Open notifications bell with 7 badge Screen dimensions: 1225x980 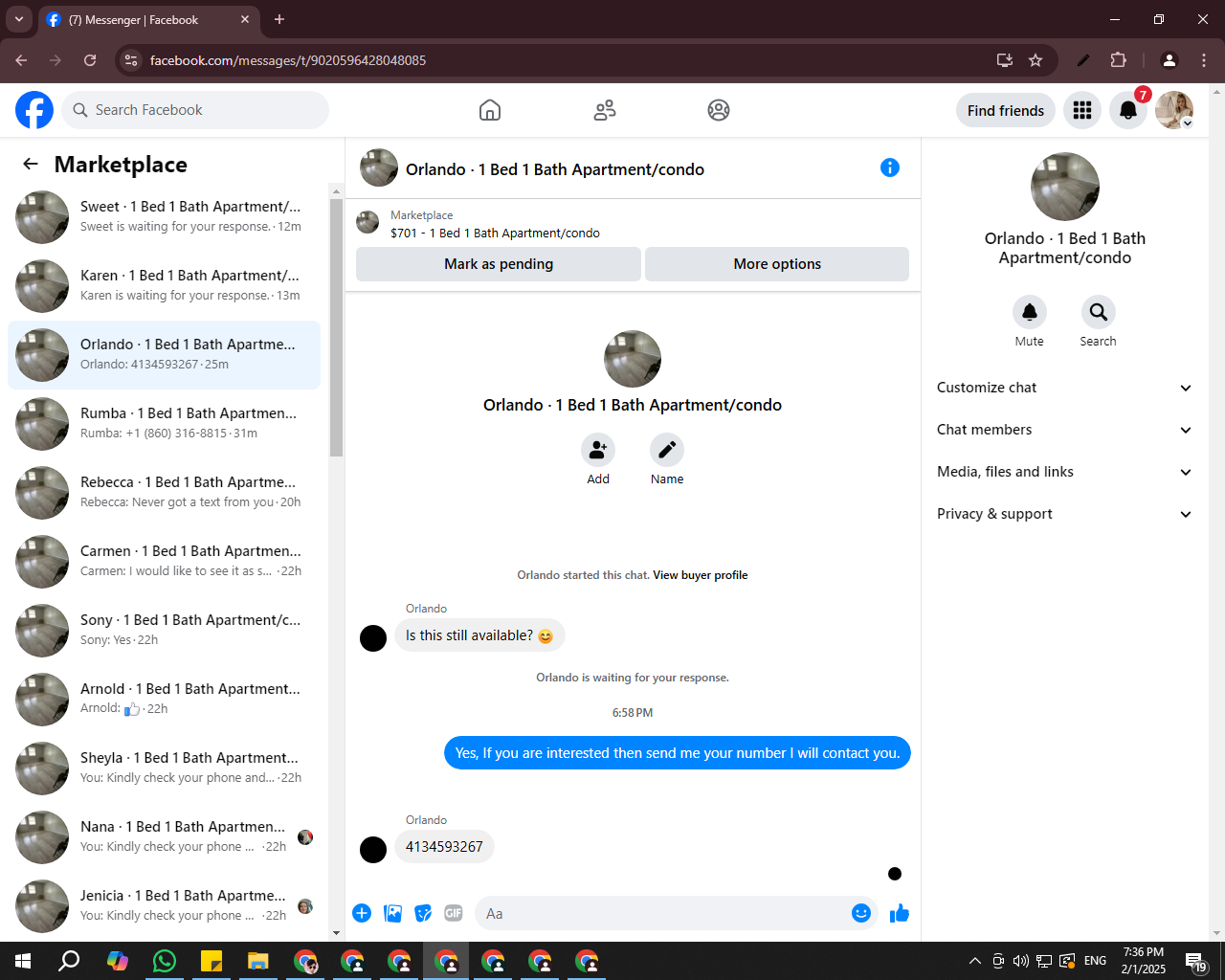pos(1128,110)
